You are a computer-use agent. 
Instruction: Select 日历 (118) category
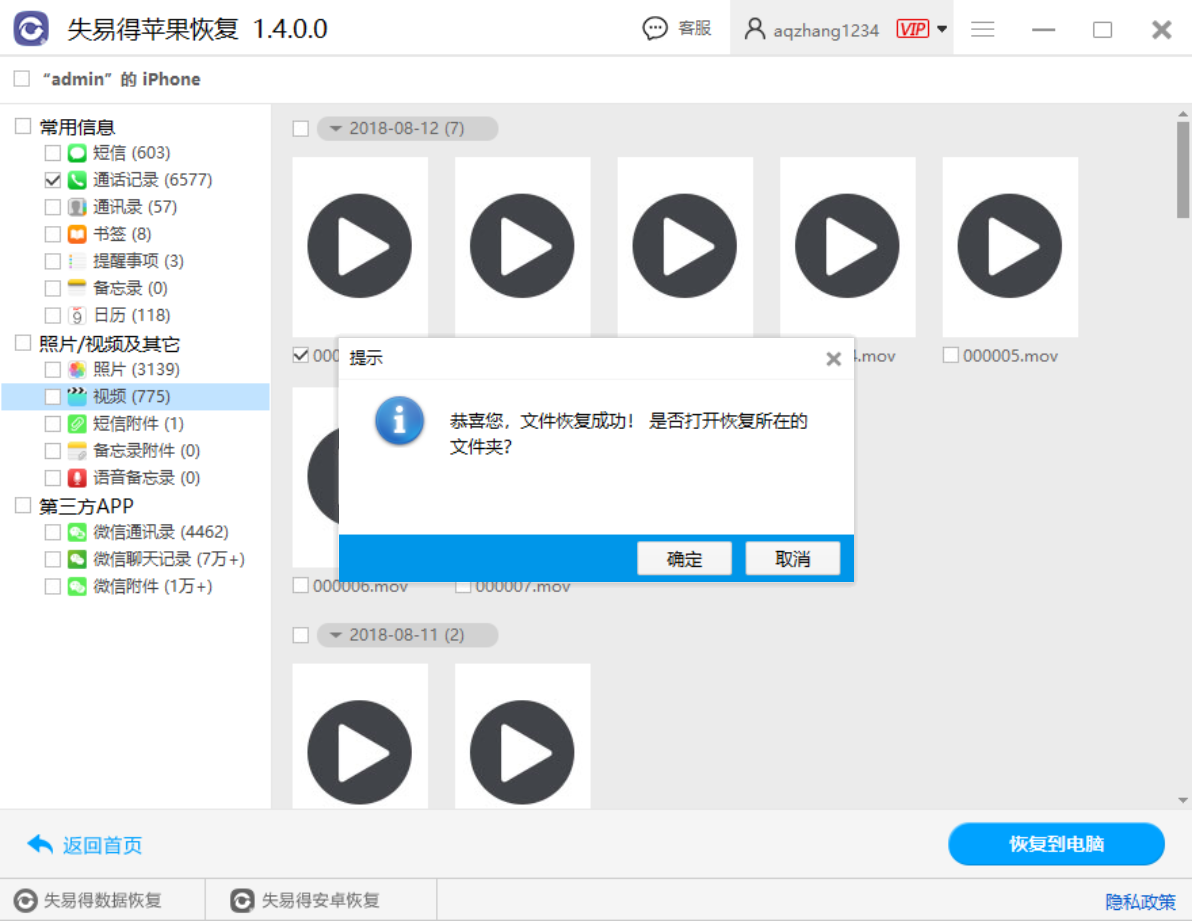(132, 315)
